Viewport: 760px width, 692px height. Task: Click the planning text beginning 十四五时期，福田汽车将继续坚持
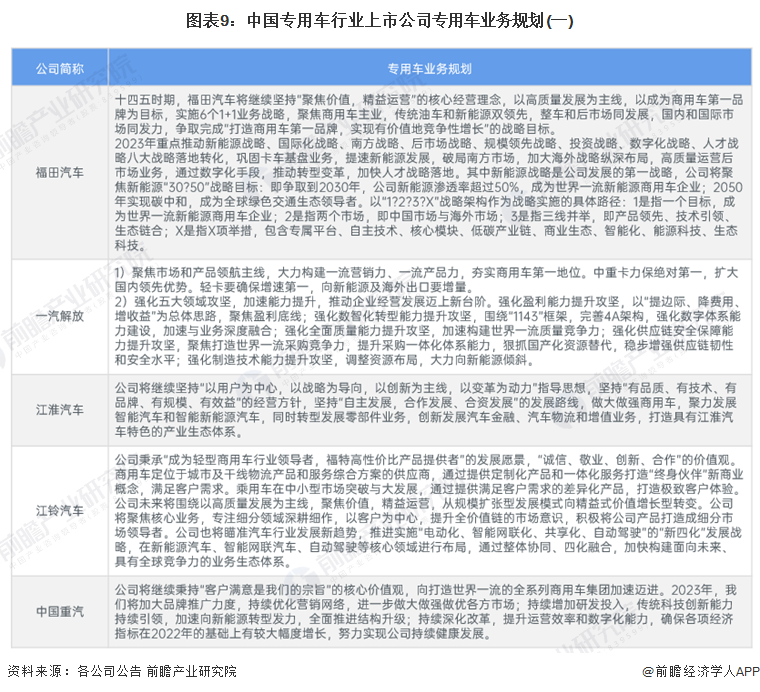coord(429,173)
